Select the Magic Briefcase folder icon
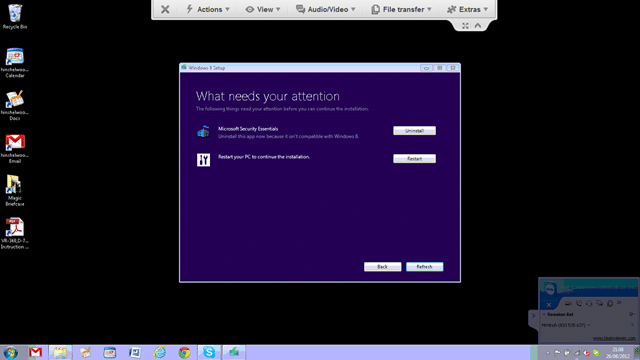This screenshot has width=640, height=360. click(x=15, y=191)
